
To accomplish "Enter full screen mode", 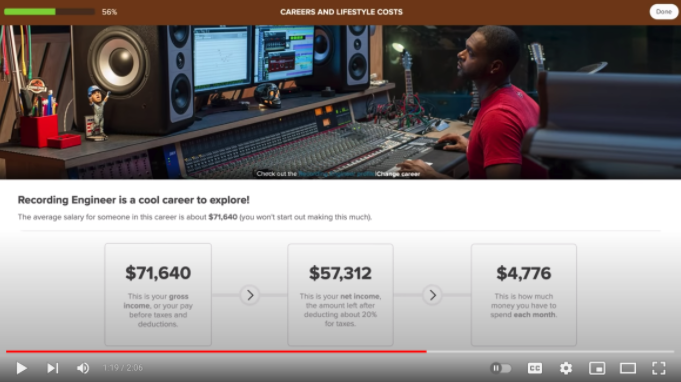I will point(659,368).
